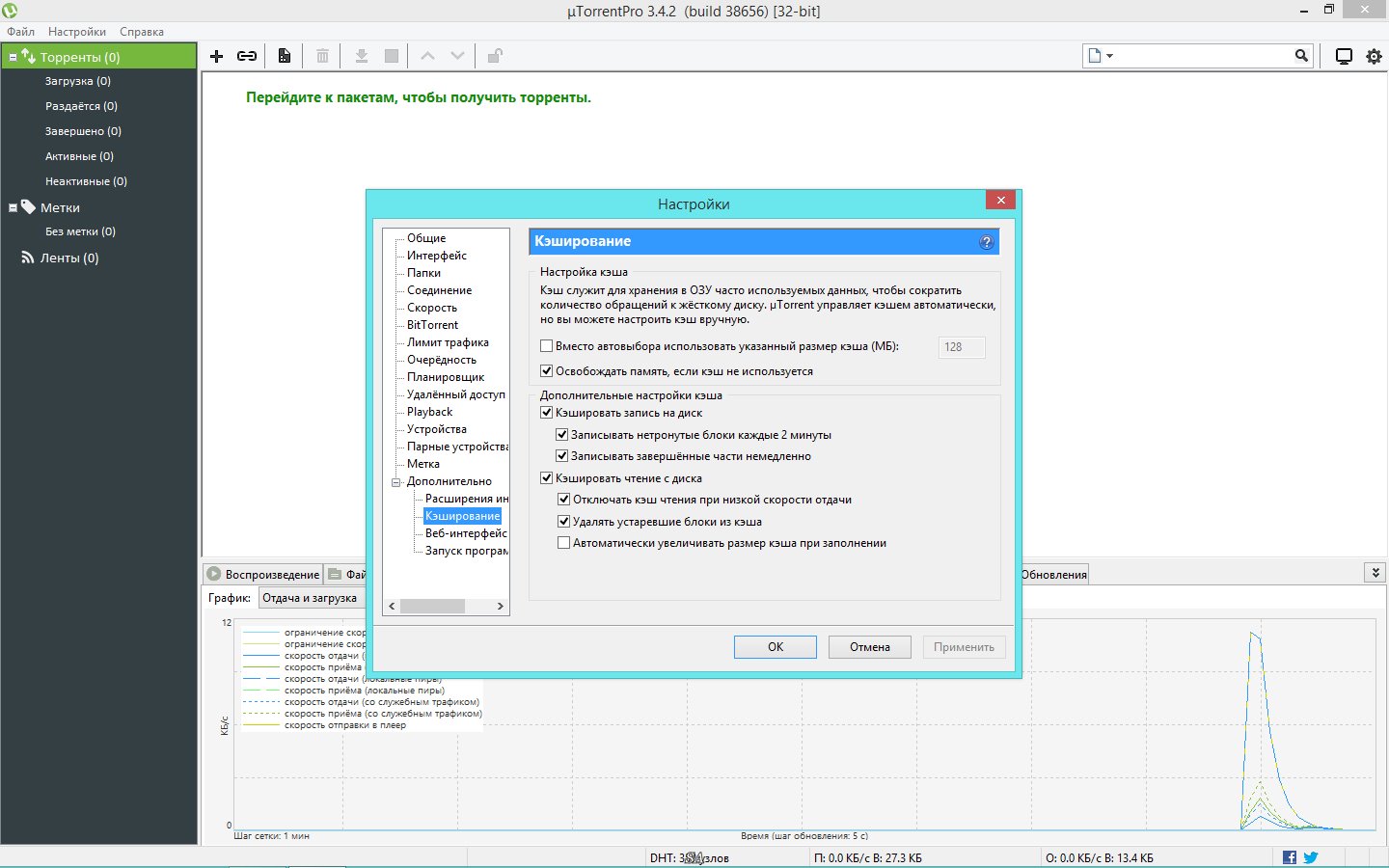Select Без метки (0) in sidebar
The height and width of the screenshot is (868, 1389).
pos(80,231)
